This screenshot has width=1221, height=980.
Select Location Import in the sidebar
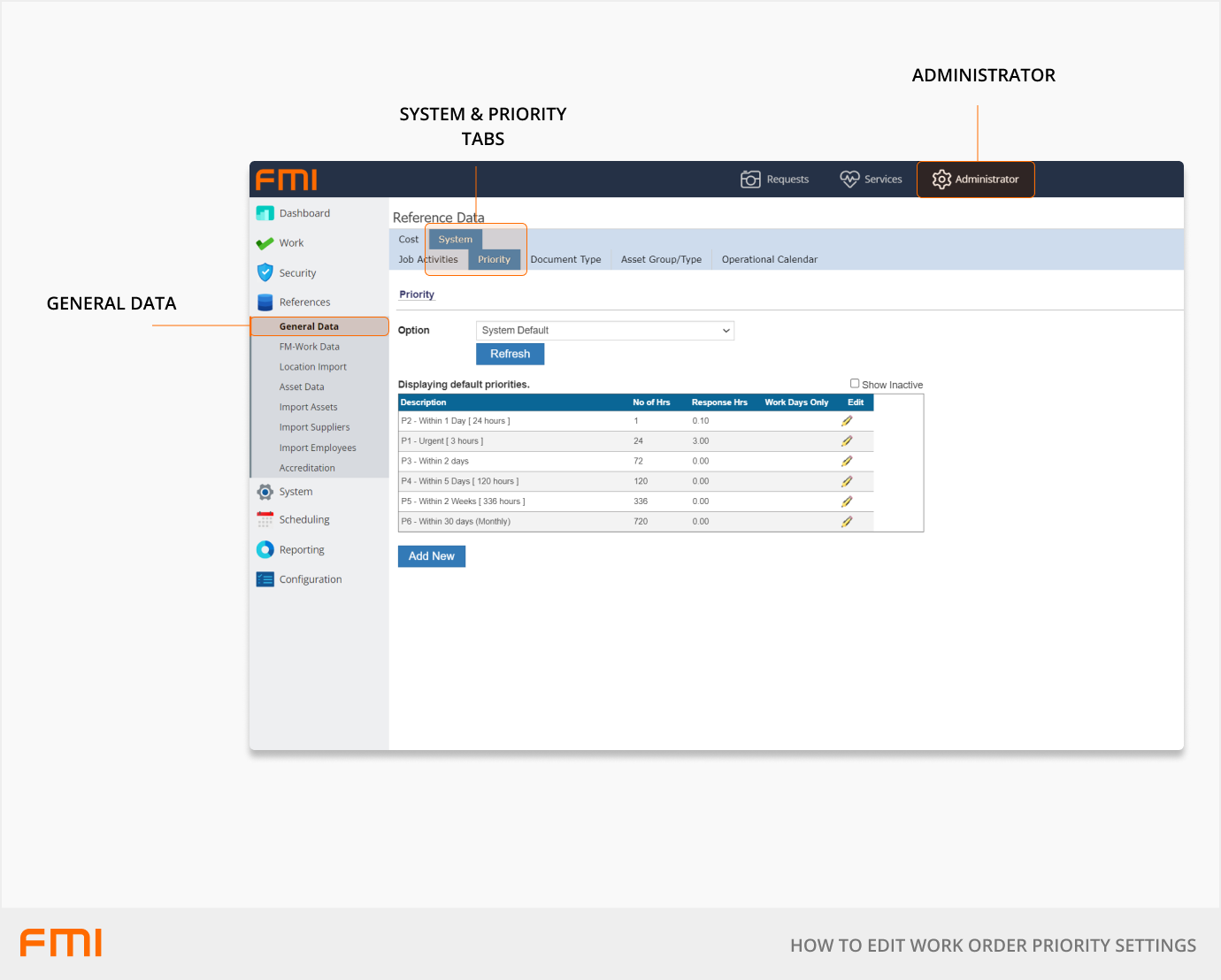pyautogui.click(x=313, y=366)
